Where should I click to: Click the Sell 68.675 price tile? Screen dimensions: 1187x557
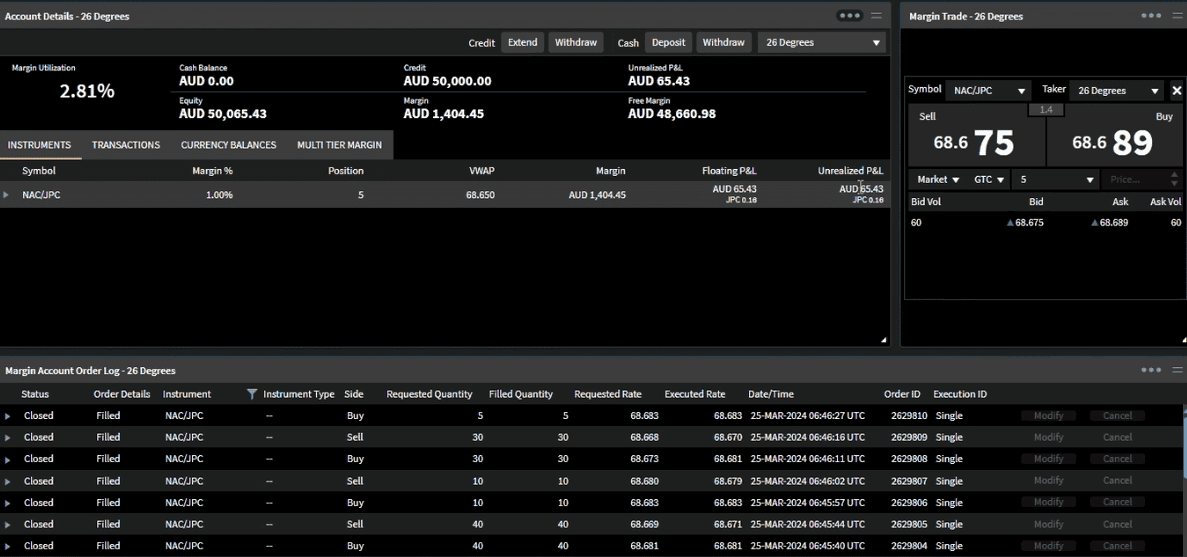point(975,142)
